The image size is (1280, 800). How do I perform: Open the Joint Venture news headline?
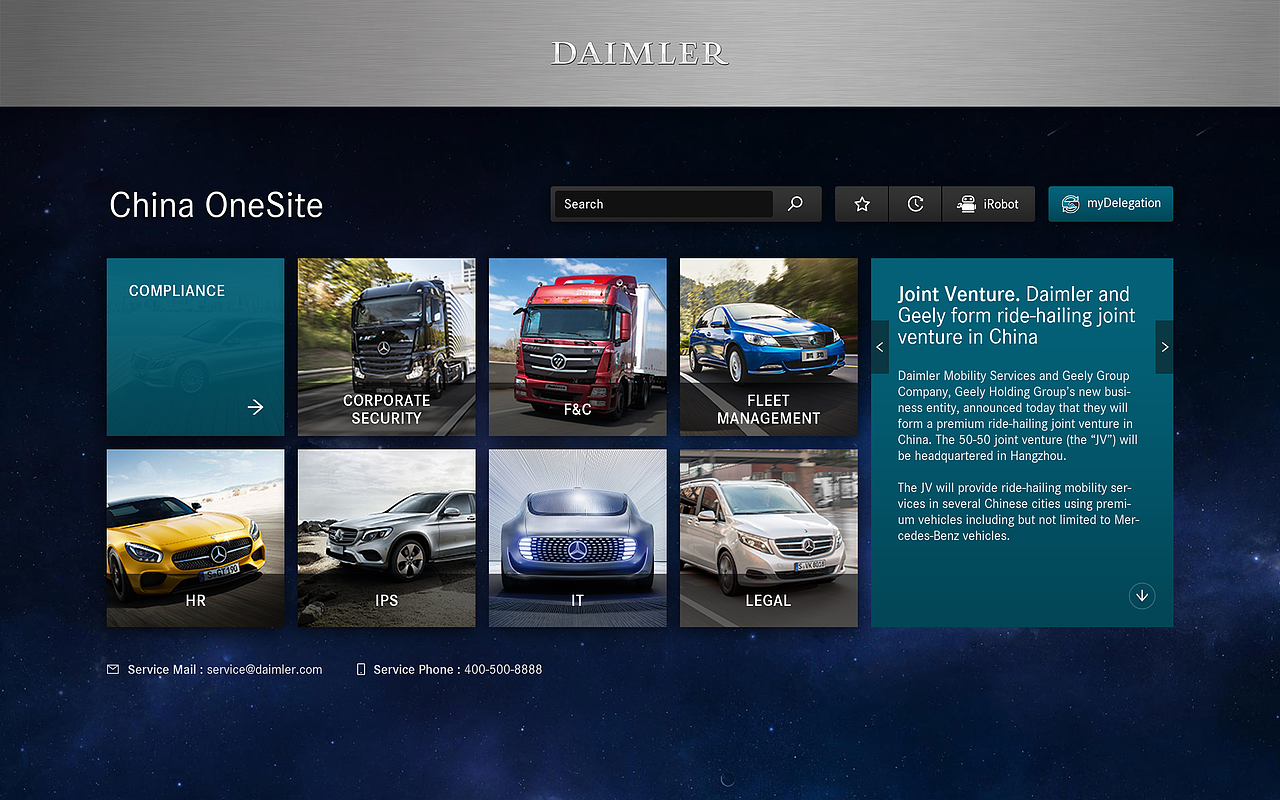1016,315
